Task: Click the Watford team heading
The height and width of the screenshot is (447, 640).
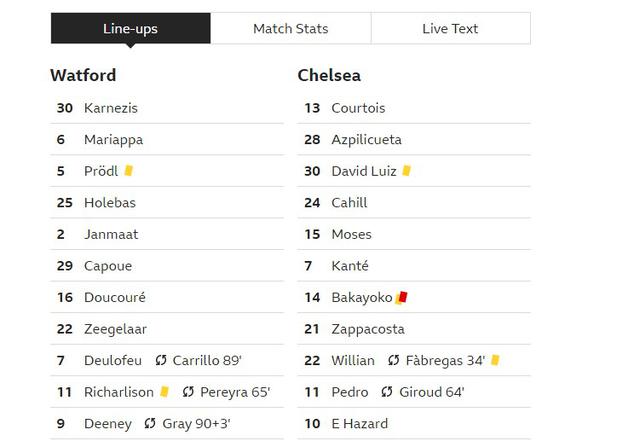Action: point(83,75)
